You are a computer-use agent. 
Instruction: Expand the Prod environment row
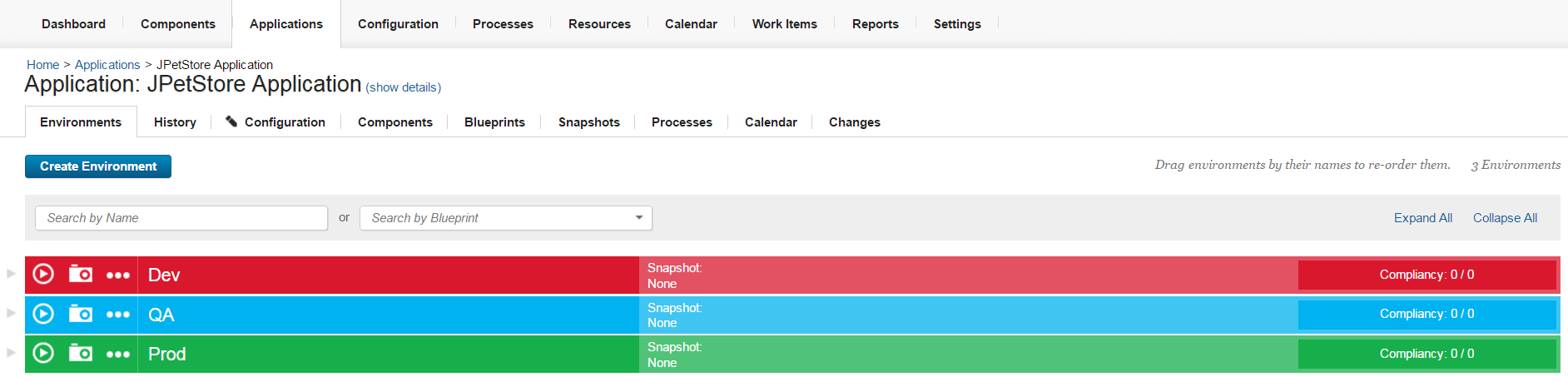[11, 352]
